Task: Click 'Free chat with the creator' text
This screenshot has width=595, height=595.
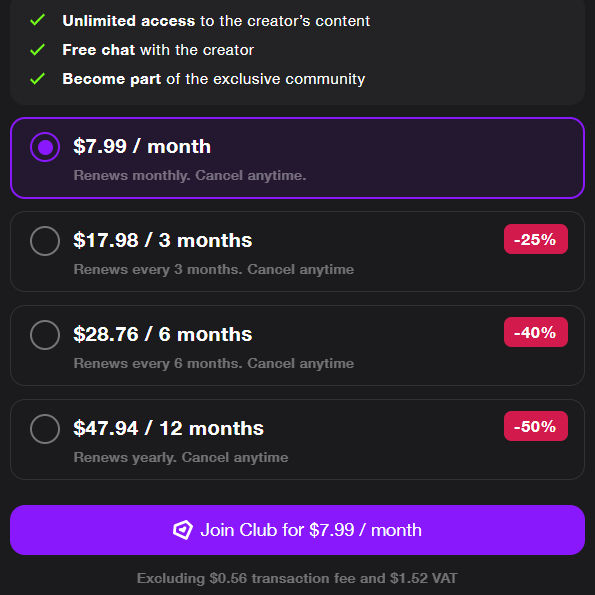Action: coord(158,50)
